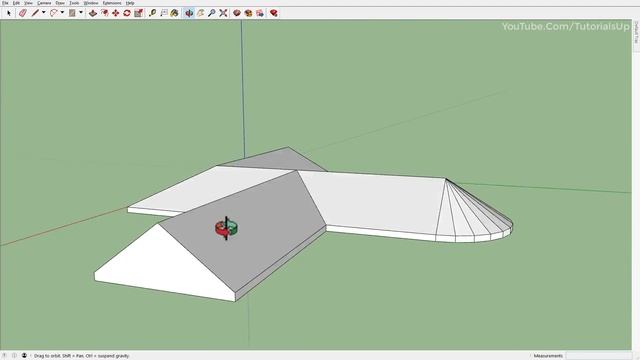Open the Extensions menu
Image resolution: width=640 pixels, height=360 pixels.
[112, 3]
